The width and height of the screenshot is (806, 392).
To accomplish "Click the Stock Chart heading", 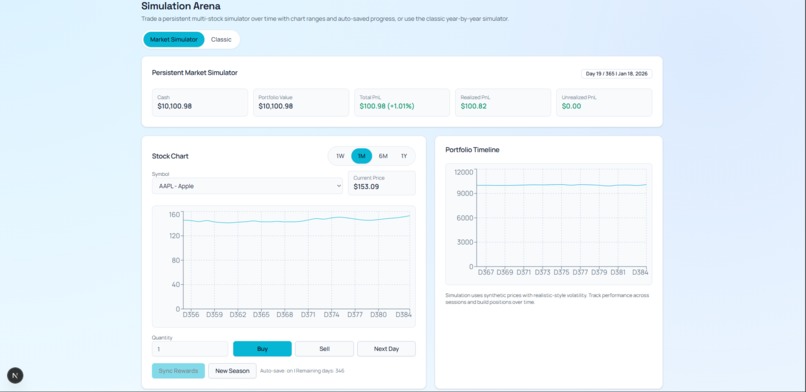I will pos(170,156).
